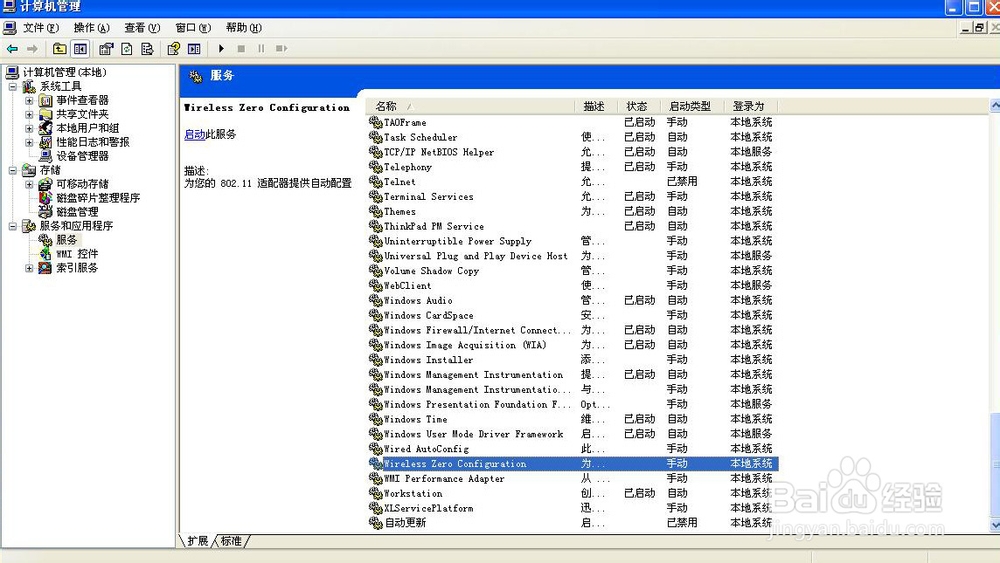1000x563 pixels.
Task: Select the Wireless Zero Configuration service row
Action: coord(573,464)
